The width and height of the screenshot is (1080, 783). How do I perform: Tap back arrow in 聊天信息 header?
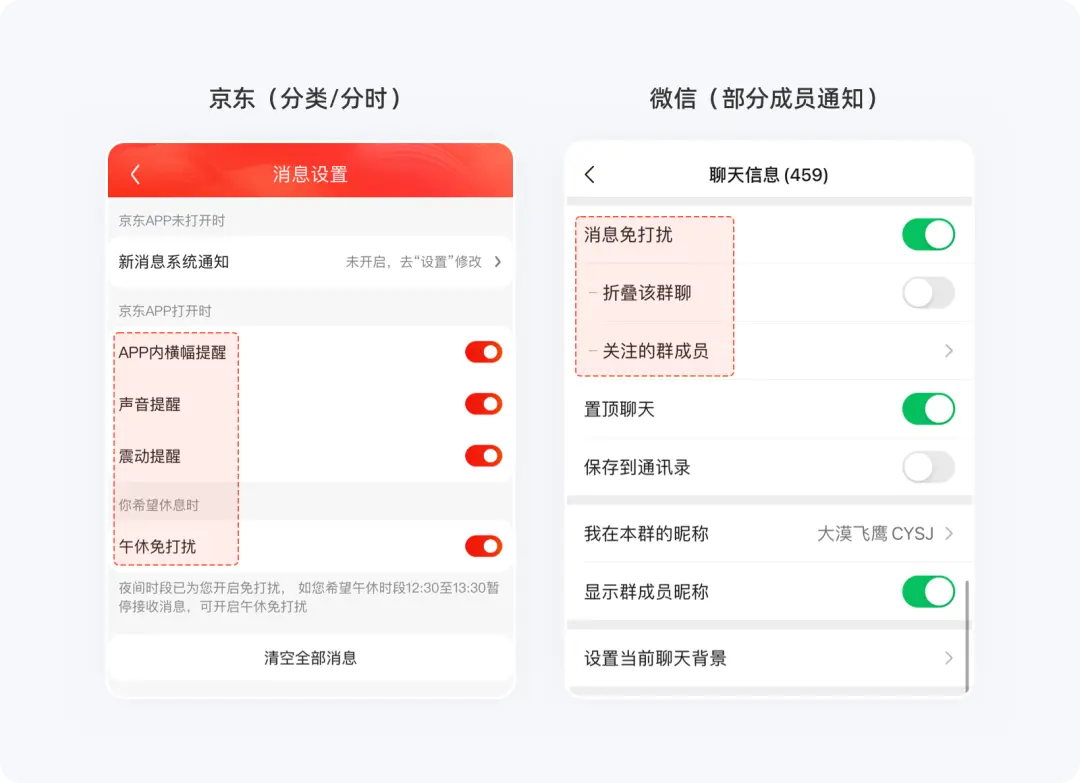pyautogui.click(x=590, y=174)
